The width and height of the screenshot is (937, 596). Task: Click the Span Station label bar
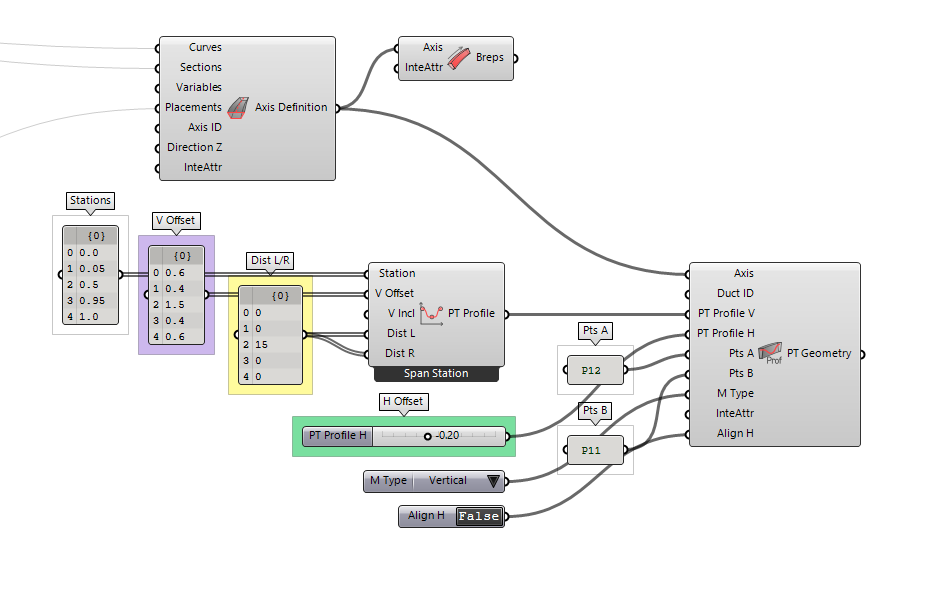436,374
